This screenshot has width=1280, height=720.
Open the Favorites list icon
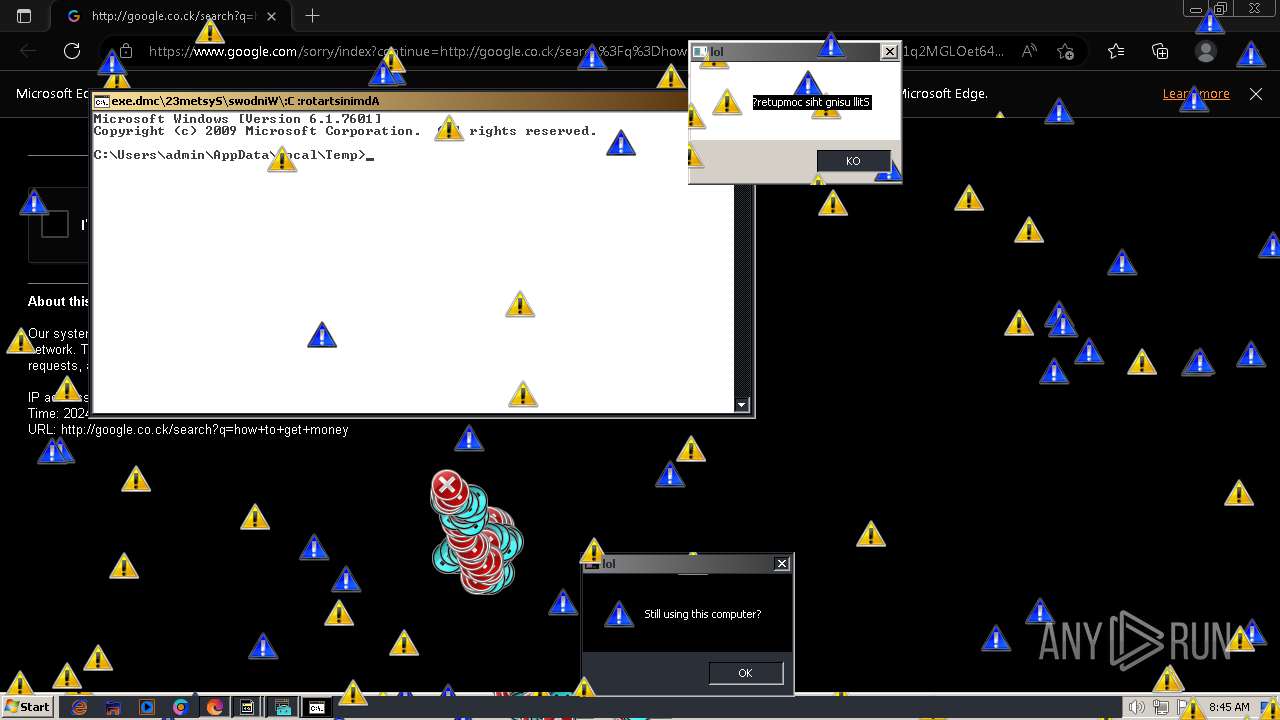[x=1116, y=51]
